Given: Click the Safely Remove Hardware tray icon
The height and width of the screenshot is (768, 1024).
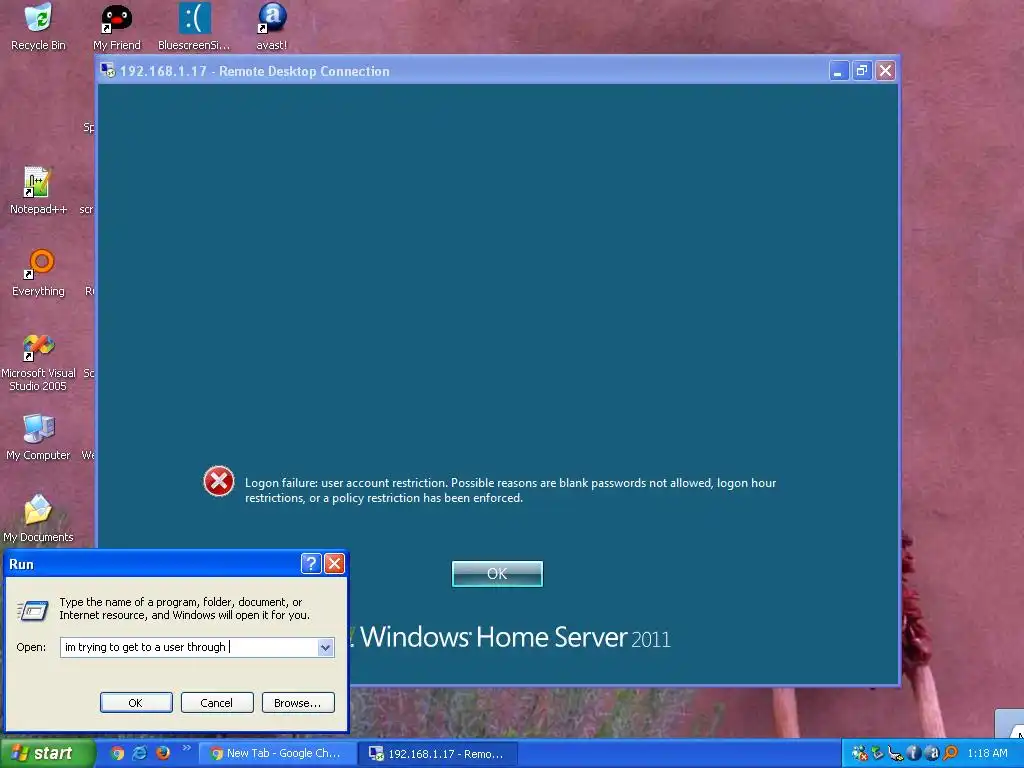Looking at the screenshot, I should (x=877, y=754).
